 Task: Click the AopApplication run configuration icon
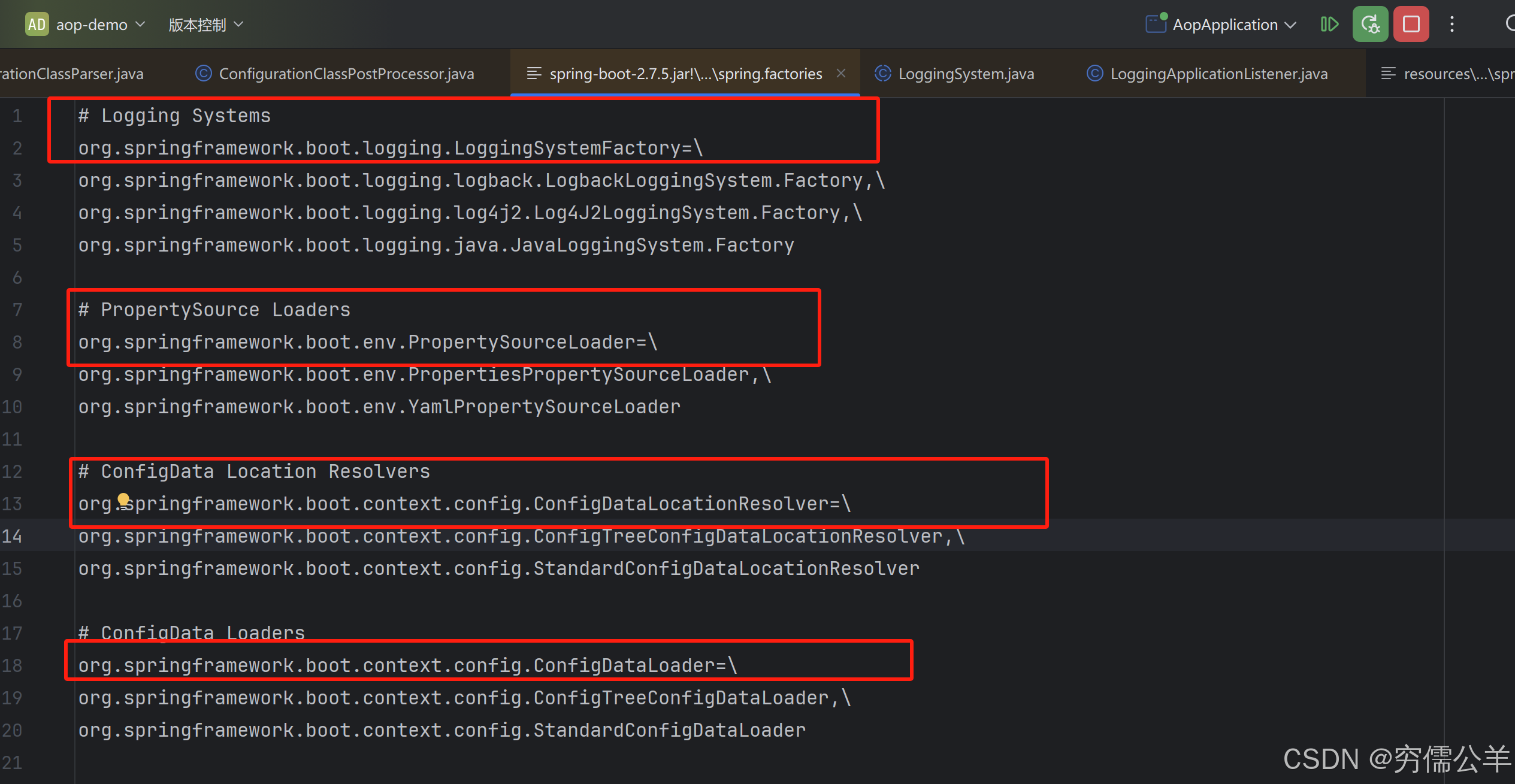point(1156,24)
